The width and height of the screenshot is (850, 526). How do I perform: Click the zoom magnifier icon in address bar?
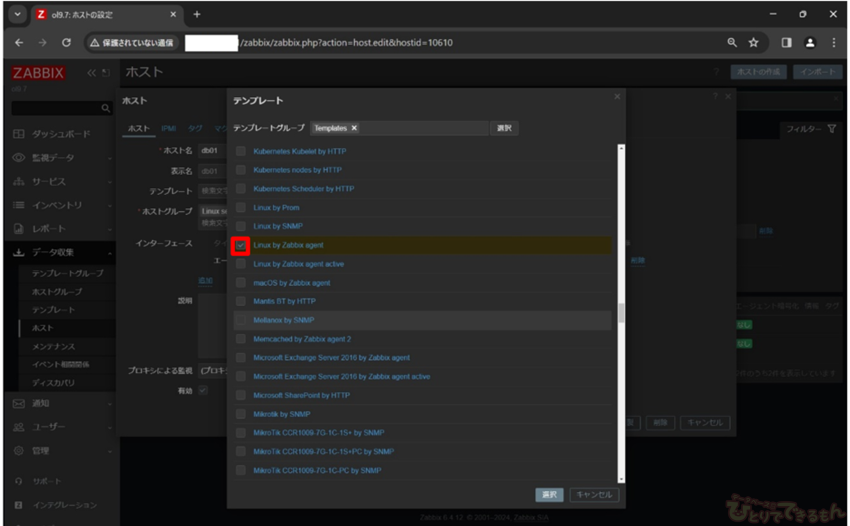point(732,43)
